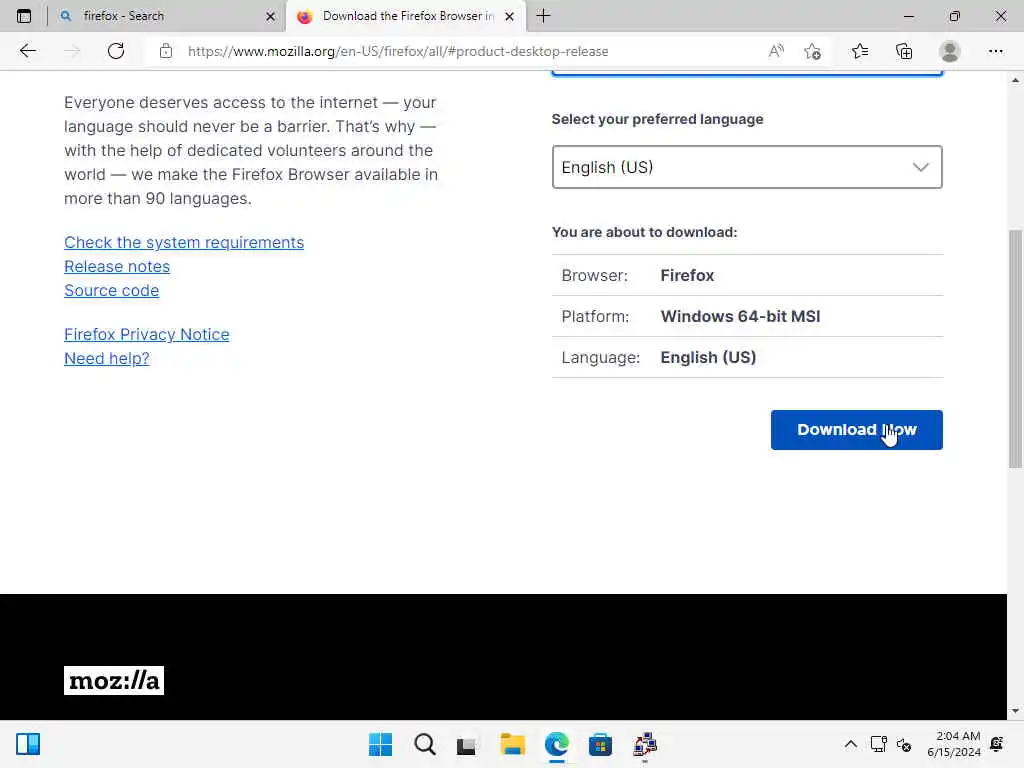
Task: Open Check the system requirements link
Action: [x=184, y=242]
